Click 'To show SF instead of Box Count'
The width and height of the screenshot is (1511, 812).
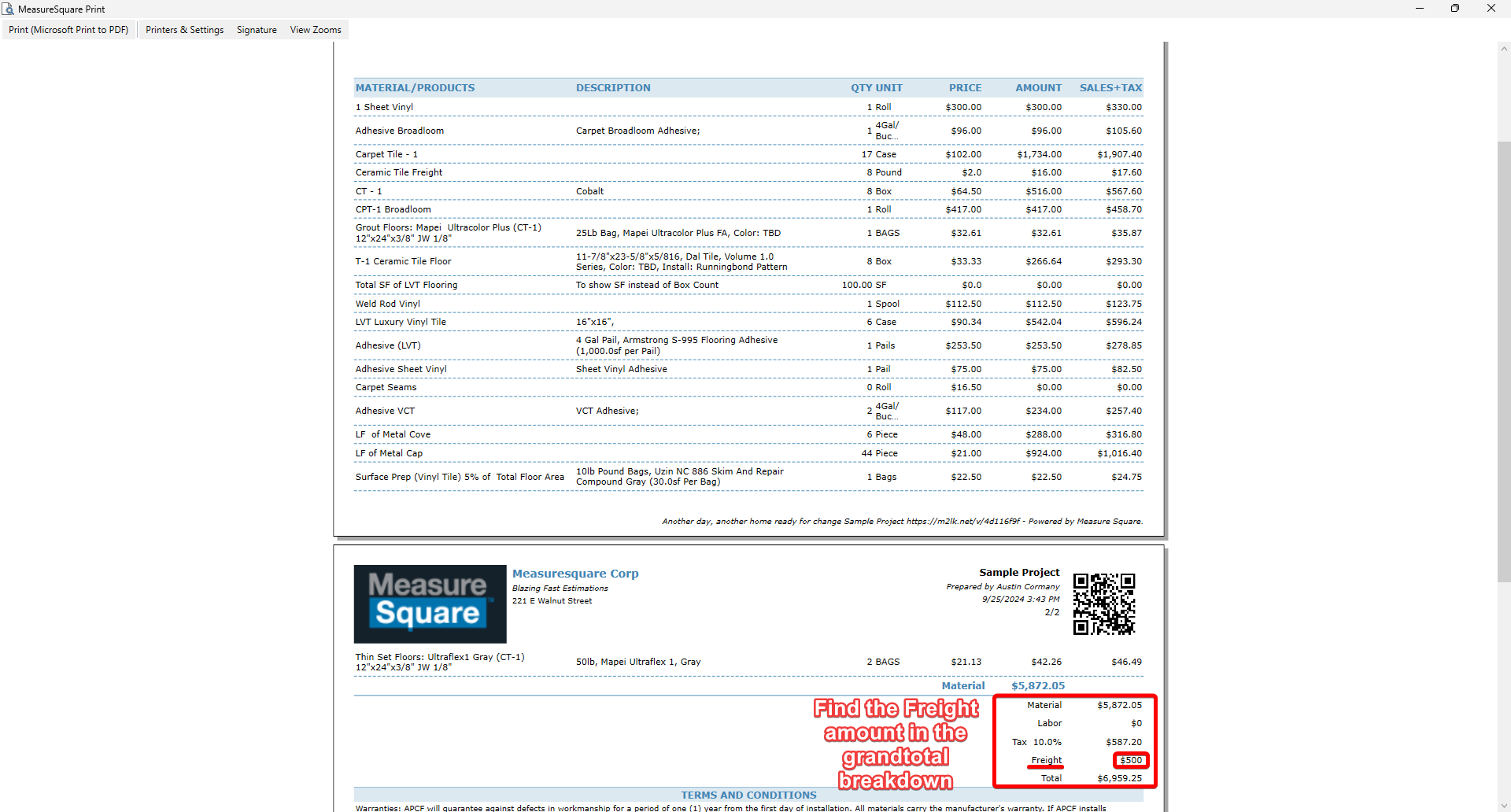coord(647,285)
